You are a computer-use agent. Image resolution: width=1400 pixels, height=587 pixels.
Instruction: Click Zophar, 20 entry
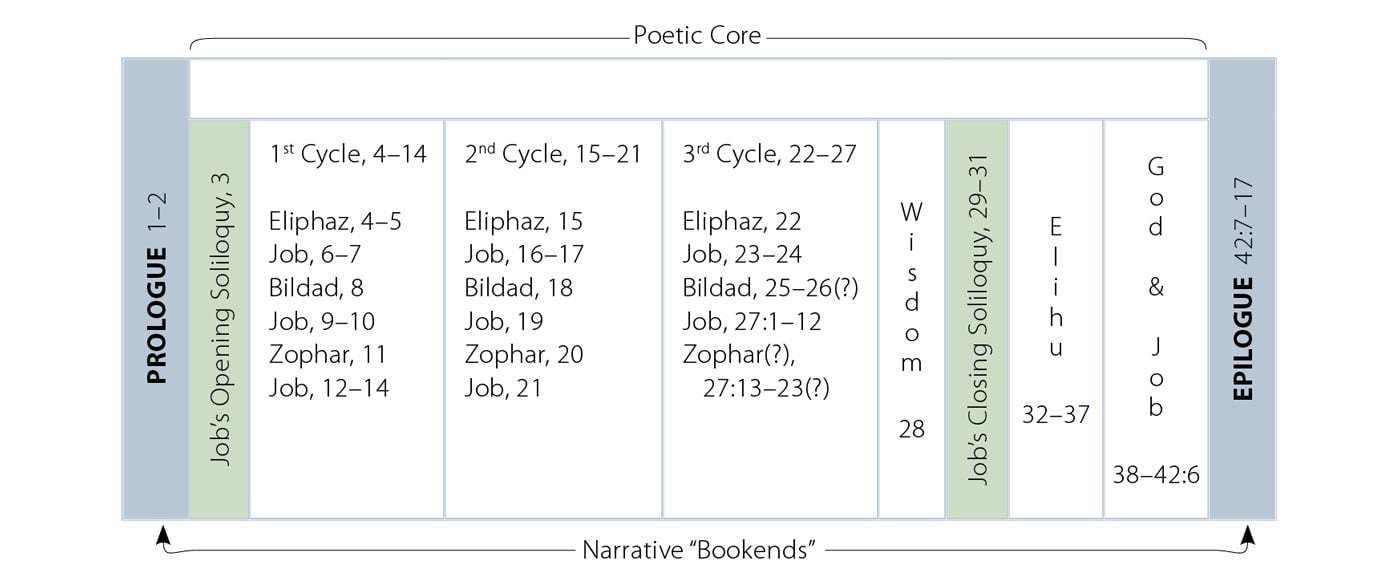coord(524,354)
